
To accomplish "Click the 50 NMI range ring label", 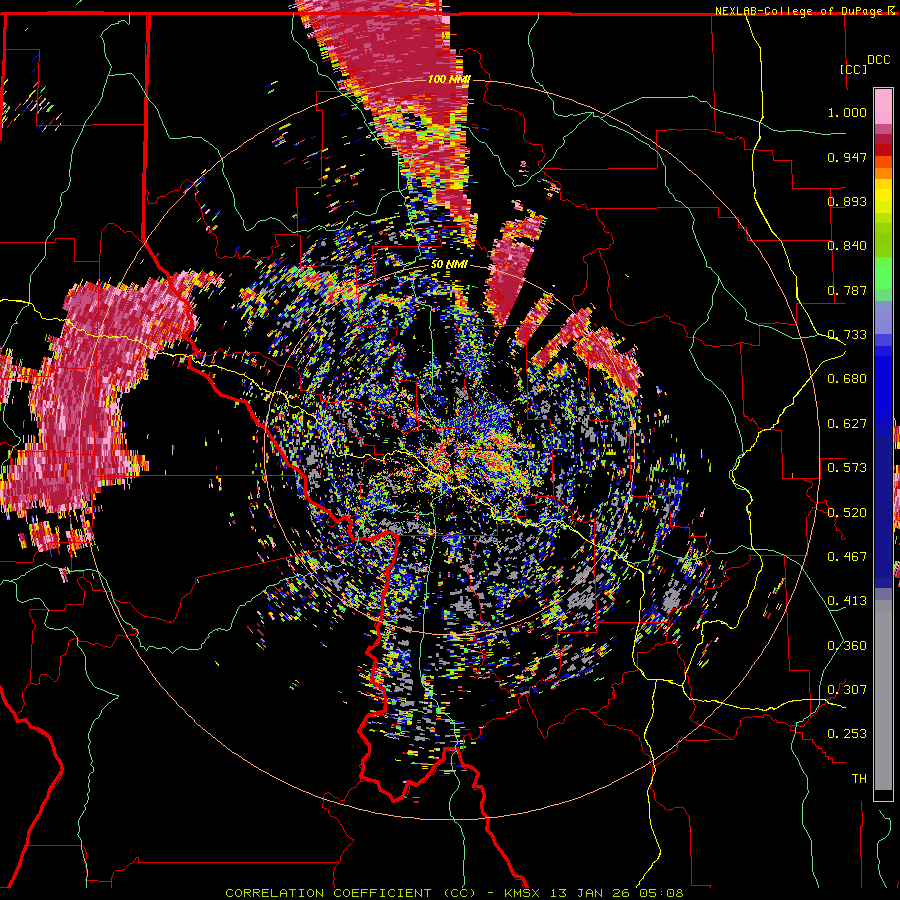I will click(x=449, y=265).
